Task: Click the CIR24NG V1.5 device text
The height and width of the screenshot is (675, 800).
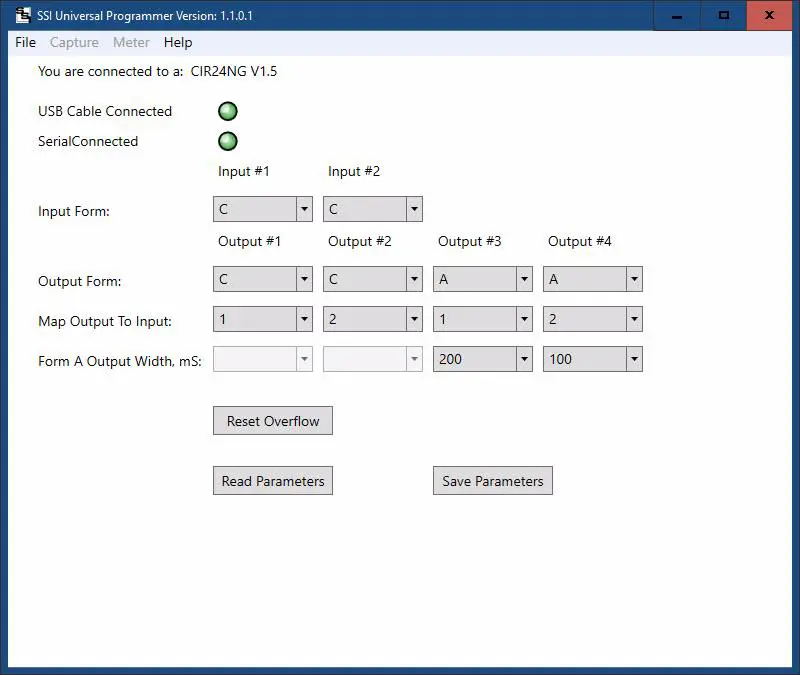Action: click(234, 71)
